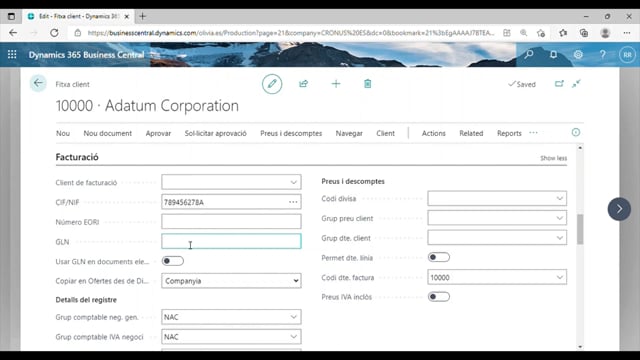Viewport: 640px width, 360px height.
Task: Click the scrollbar up arrow
Action: (x=580, y=148)
